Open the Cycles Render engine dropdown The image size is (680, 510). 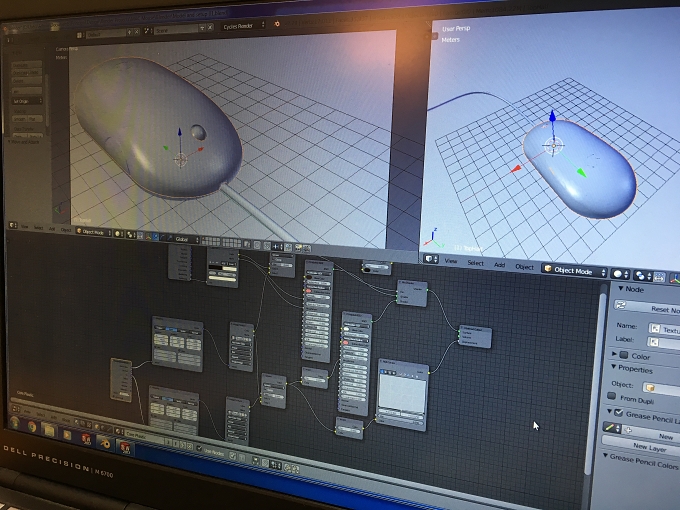coord(243,26)
